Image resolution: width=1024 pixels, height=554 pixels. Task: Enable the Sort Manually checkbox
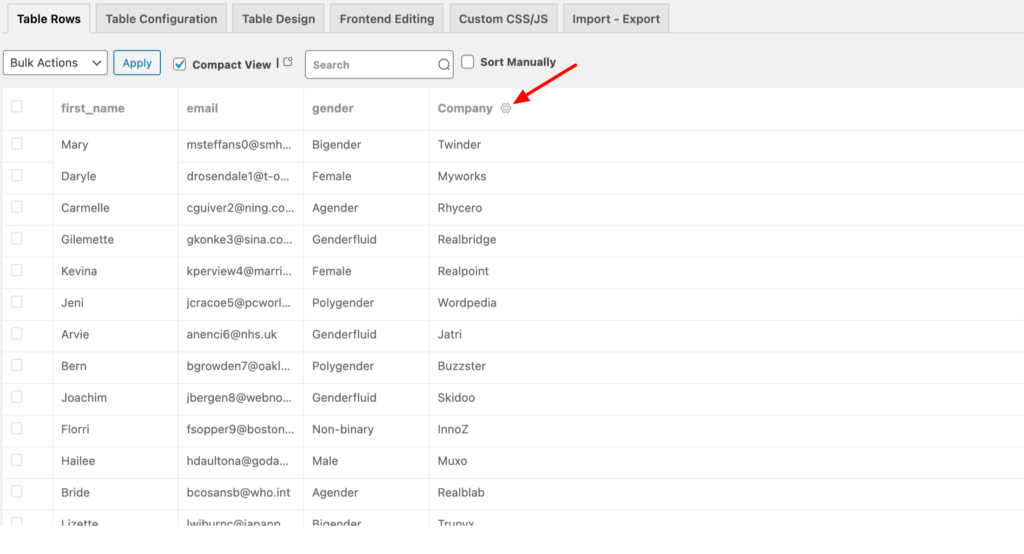pos(468,62)
